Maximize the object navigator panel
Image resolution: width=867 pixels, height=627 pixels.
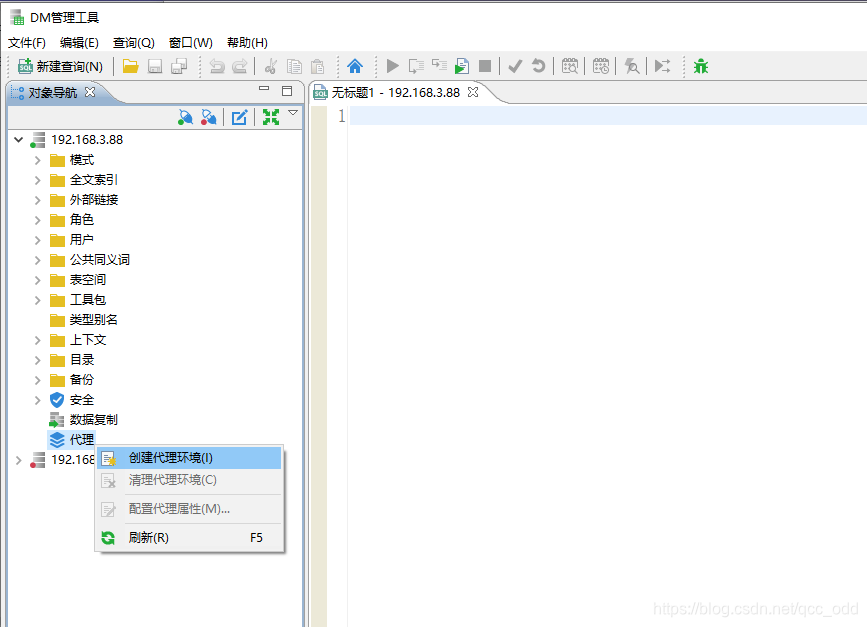pyautogui.click(x=287, y=91)
